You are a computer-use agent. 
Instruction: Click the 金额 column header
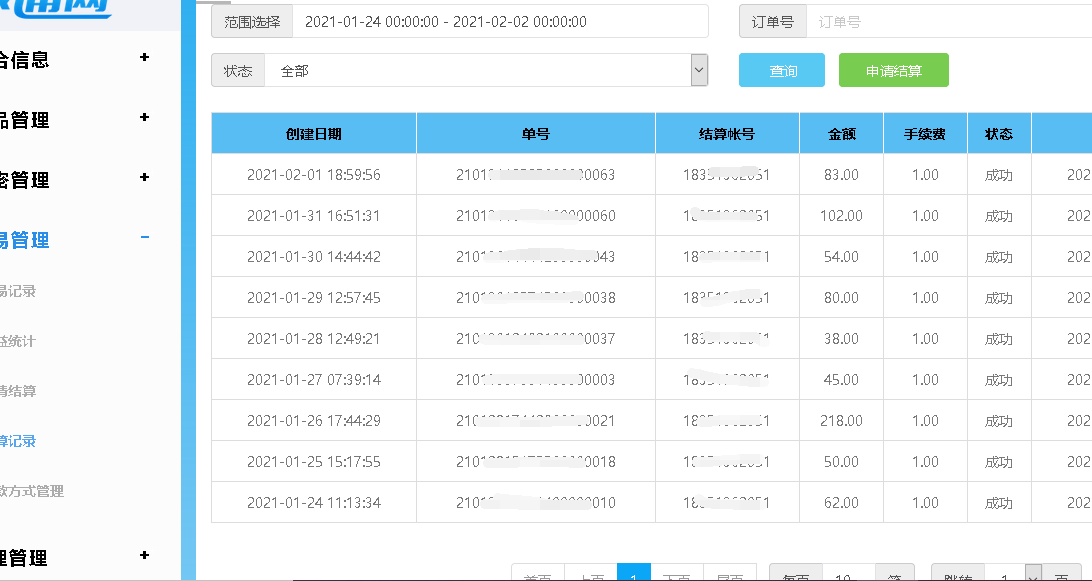pyautogui.click(x=841, y=134)
